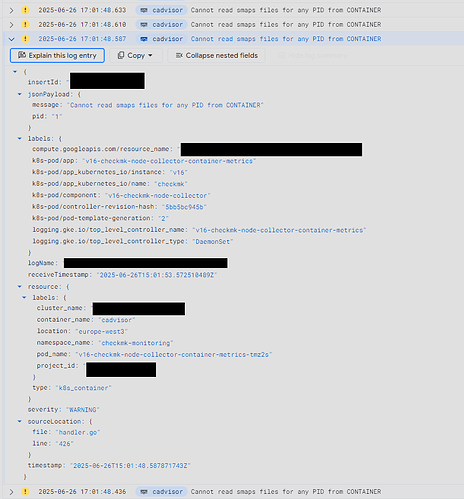Collapse the resource field

pos(20,286)
